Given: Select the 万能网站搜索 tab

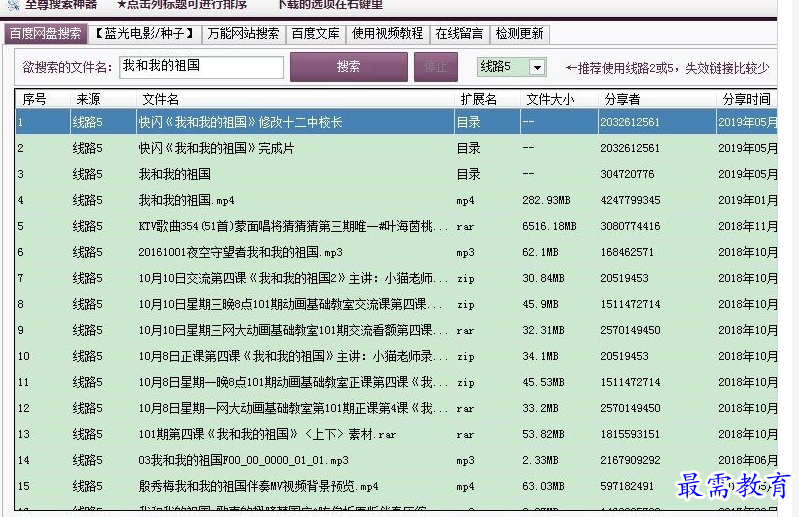Looking at the screenshot, I should point(243,34).
